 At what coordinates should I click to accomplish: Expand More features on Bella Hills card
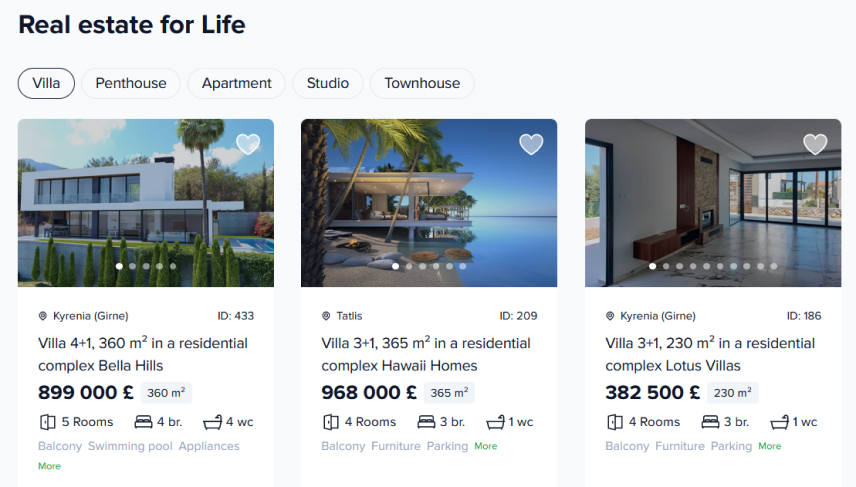(x=49, y=466)
